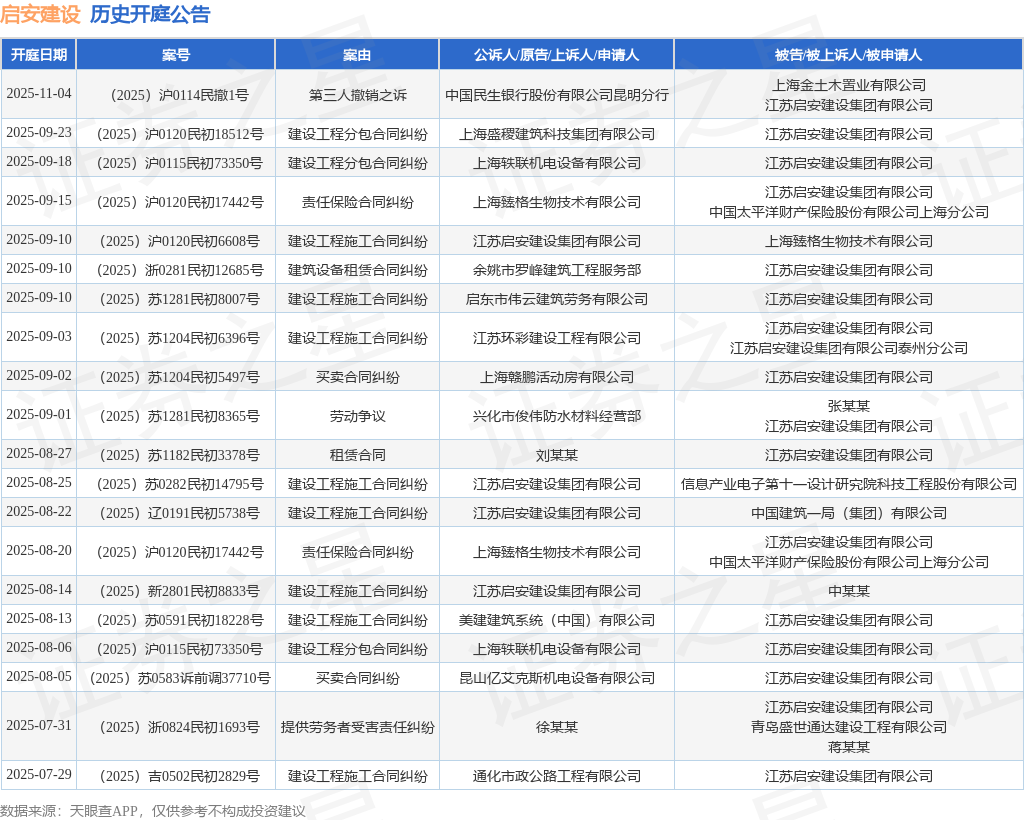Viewport: 1024px width, 820px height.
Task: Select the 被告/被上诉人/被申请人 column header
Action: [848, 55]
